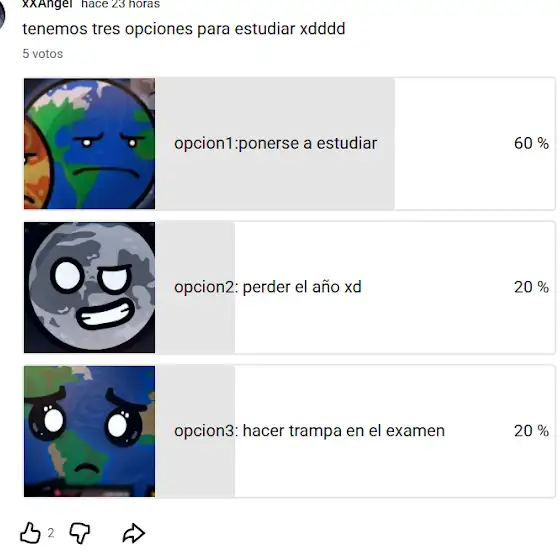The image size is (560, 560).
Task: Open the sad Earth thumbnail image
Action: [x=89, y=431]
